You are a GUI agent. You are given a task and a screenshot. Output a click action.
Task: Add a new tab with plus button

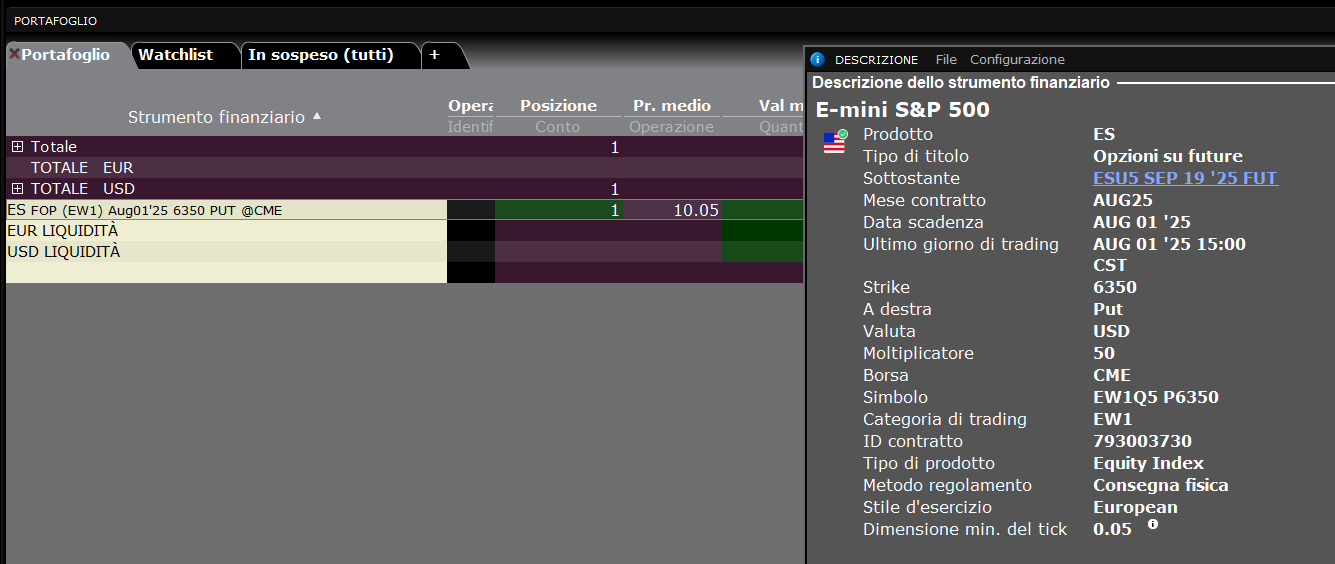[x=434, y=55]
